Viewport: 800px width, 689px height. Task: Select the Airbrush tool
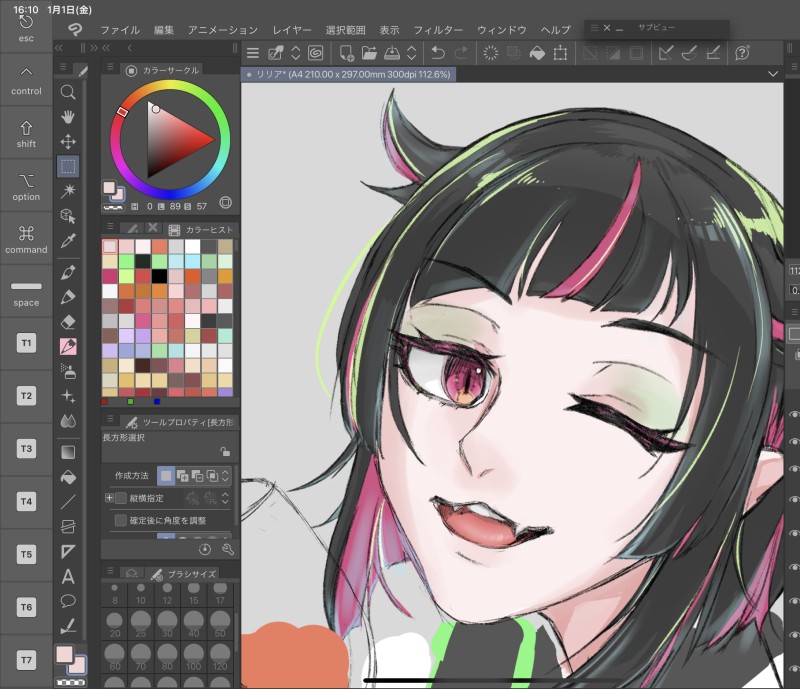point(68,371)
